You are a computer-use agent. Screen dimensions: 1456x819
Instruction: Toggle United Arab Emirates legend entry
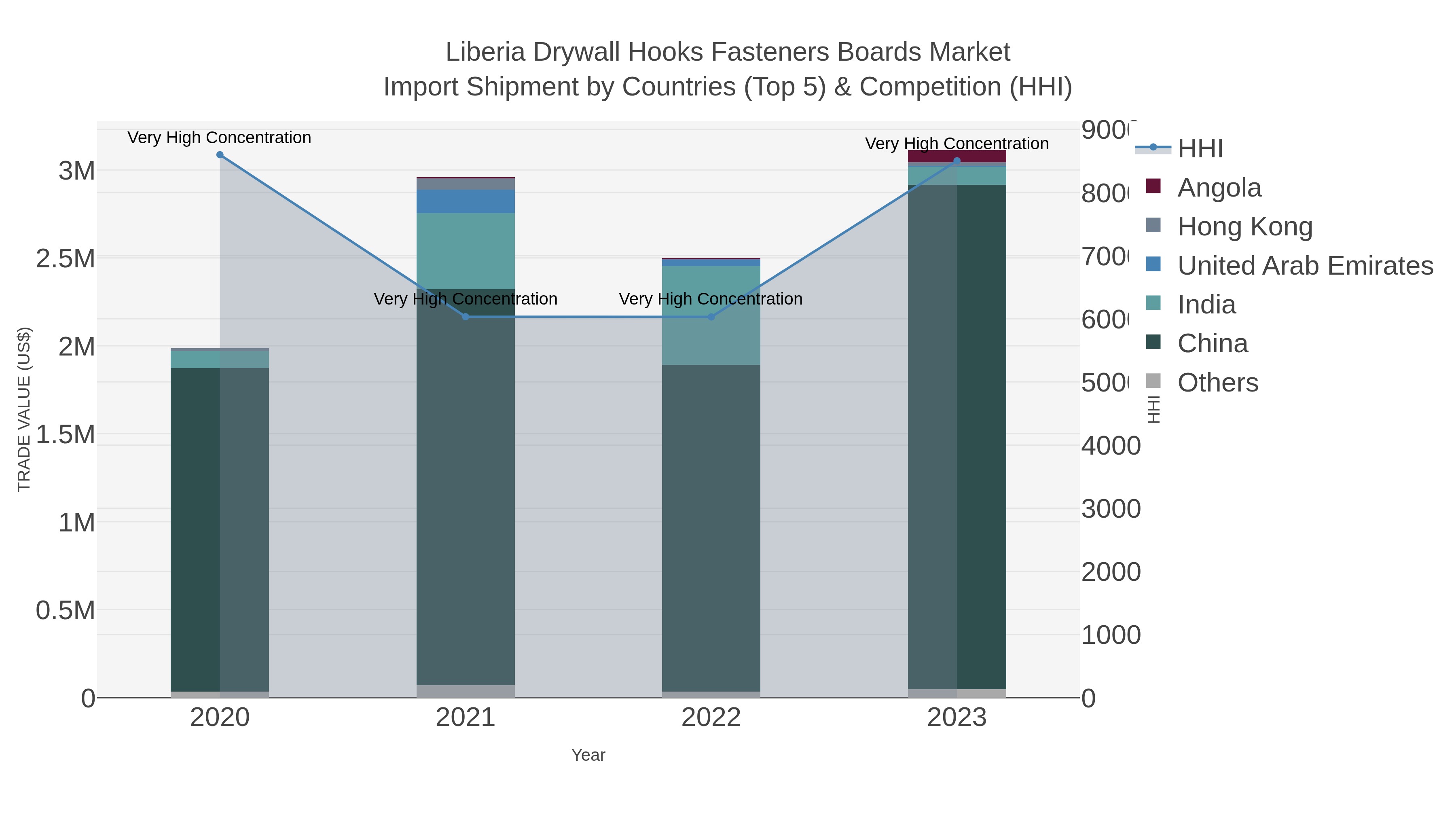click(x=1289, y=265)
